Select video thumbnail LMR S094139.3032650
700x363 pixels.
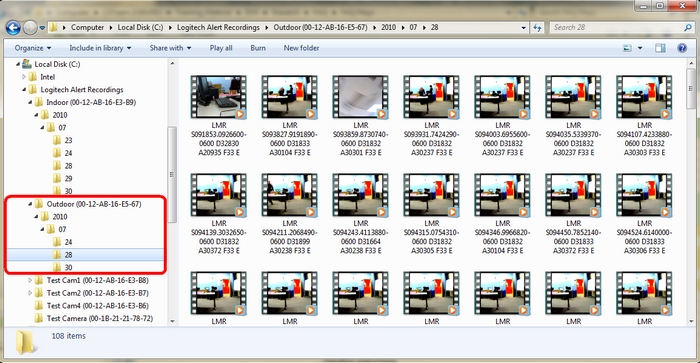coord(219,196)
